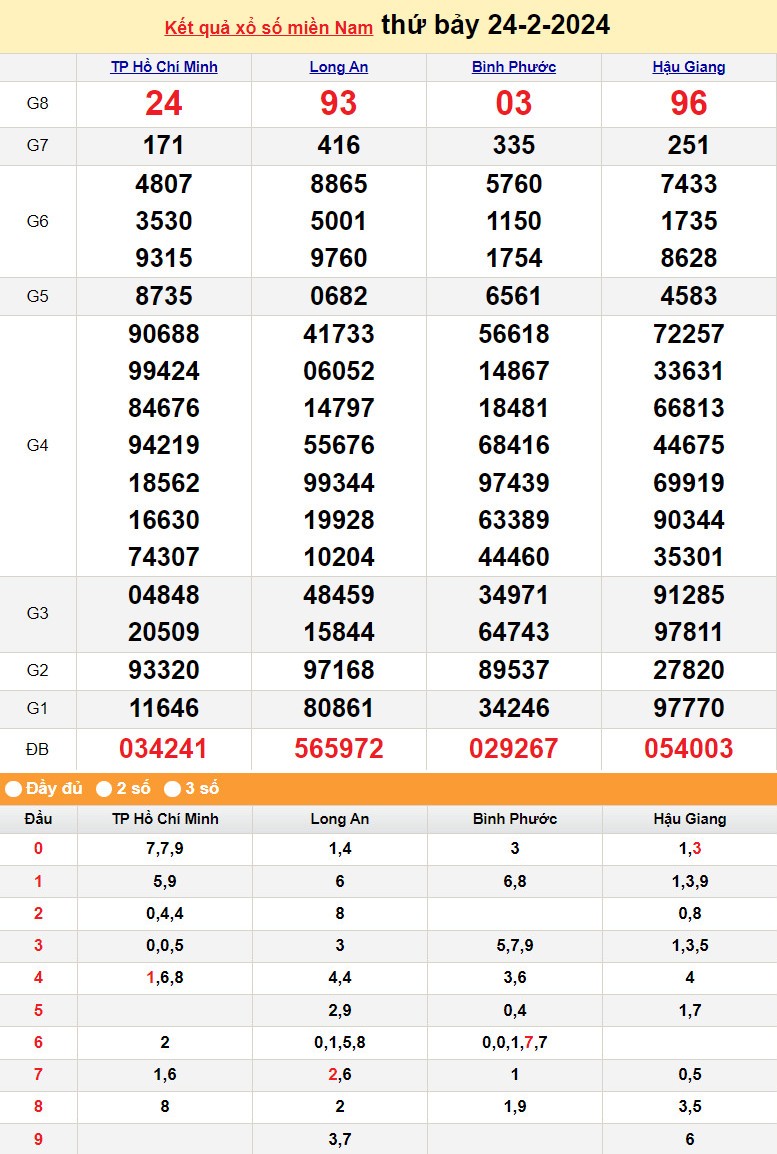The width and height of the screenshot is (777, 1154).
Task: Click Long An's special prize 565972
Action: pyautogui.click(x=339, y=748)
